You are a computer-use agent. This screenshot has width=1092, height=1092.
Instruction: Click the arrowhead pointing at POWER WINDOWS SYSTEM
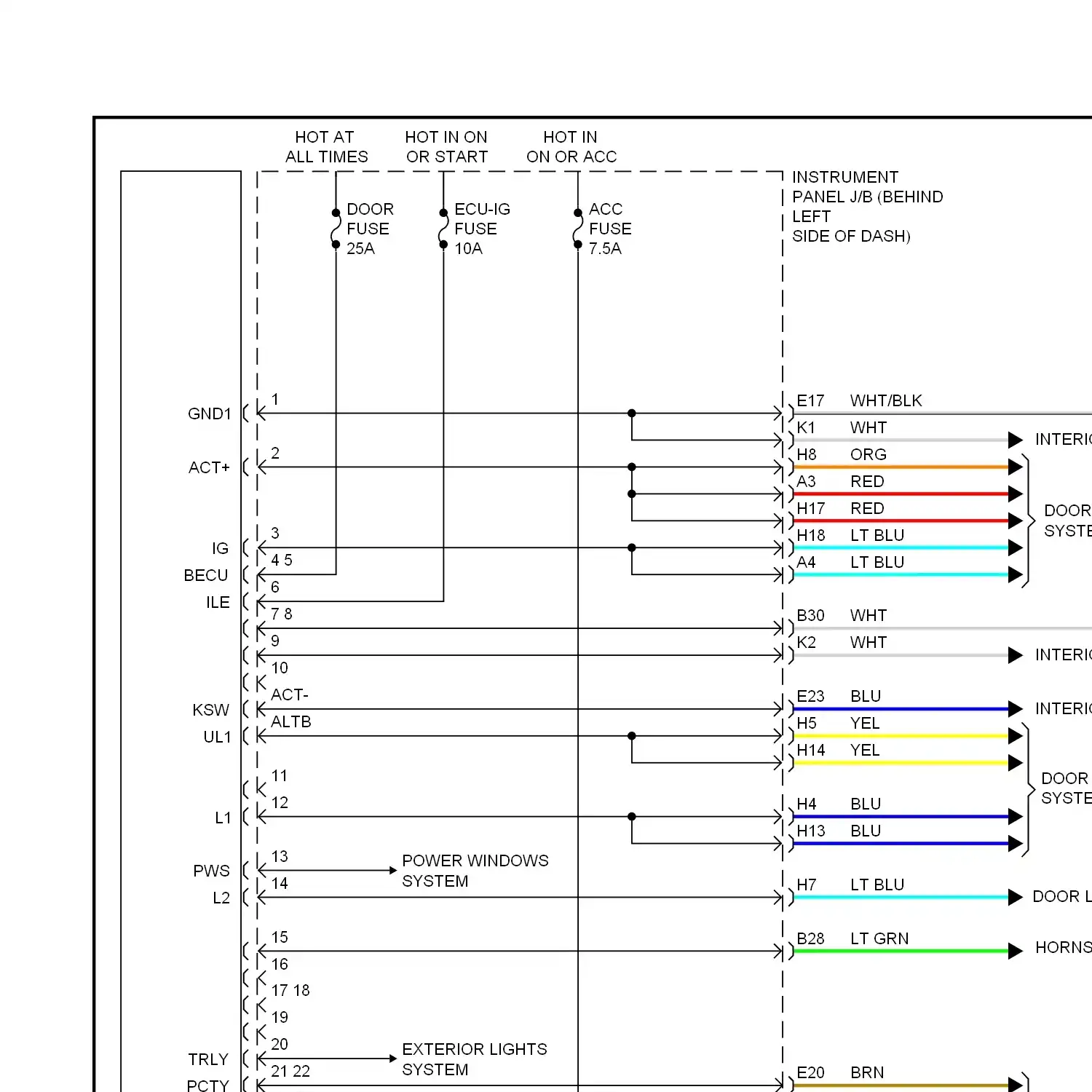(393, 871)
